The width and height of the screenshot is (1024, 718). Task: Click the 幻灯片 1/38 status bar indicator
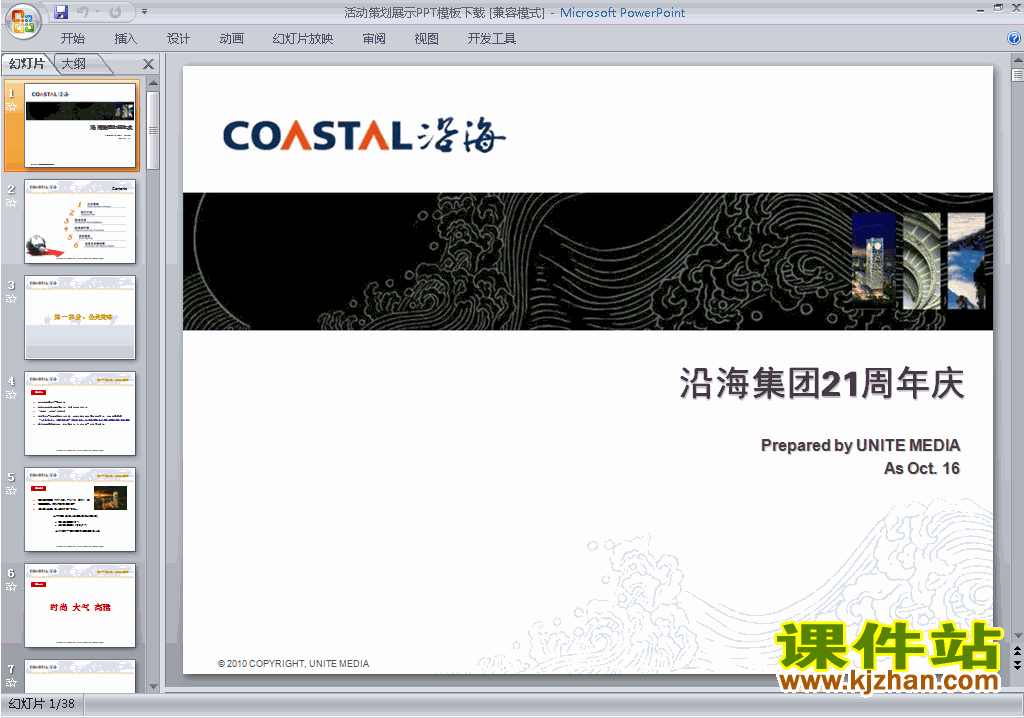pos(42,704)
